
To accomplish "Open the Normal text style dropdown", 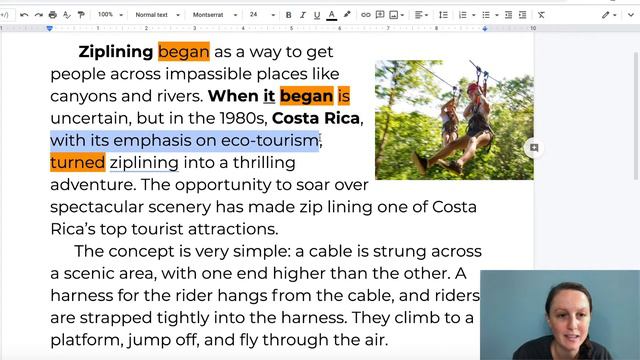I will click(157, 15).
